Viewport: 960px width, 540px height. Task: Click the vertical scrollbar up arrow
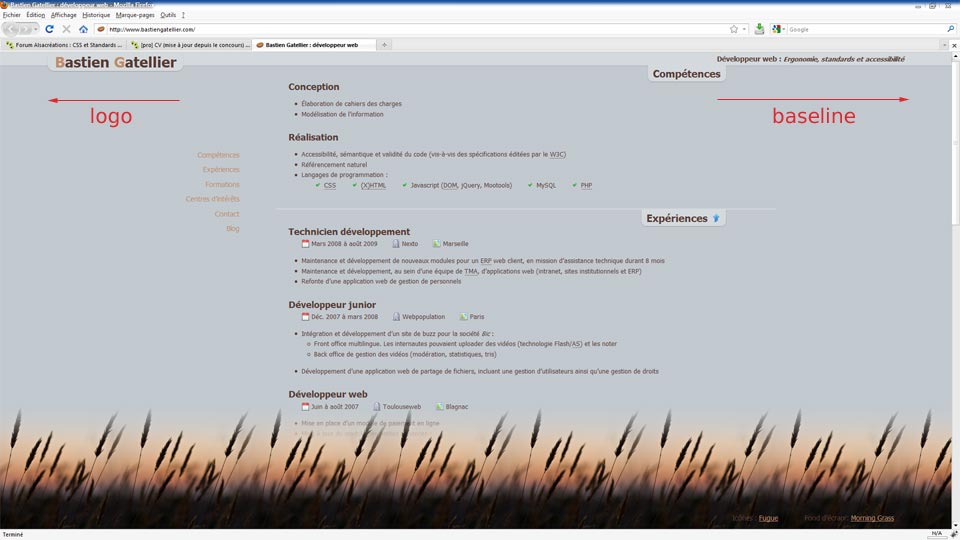click(x=954, y=56)
